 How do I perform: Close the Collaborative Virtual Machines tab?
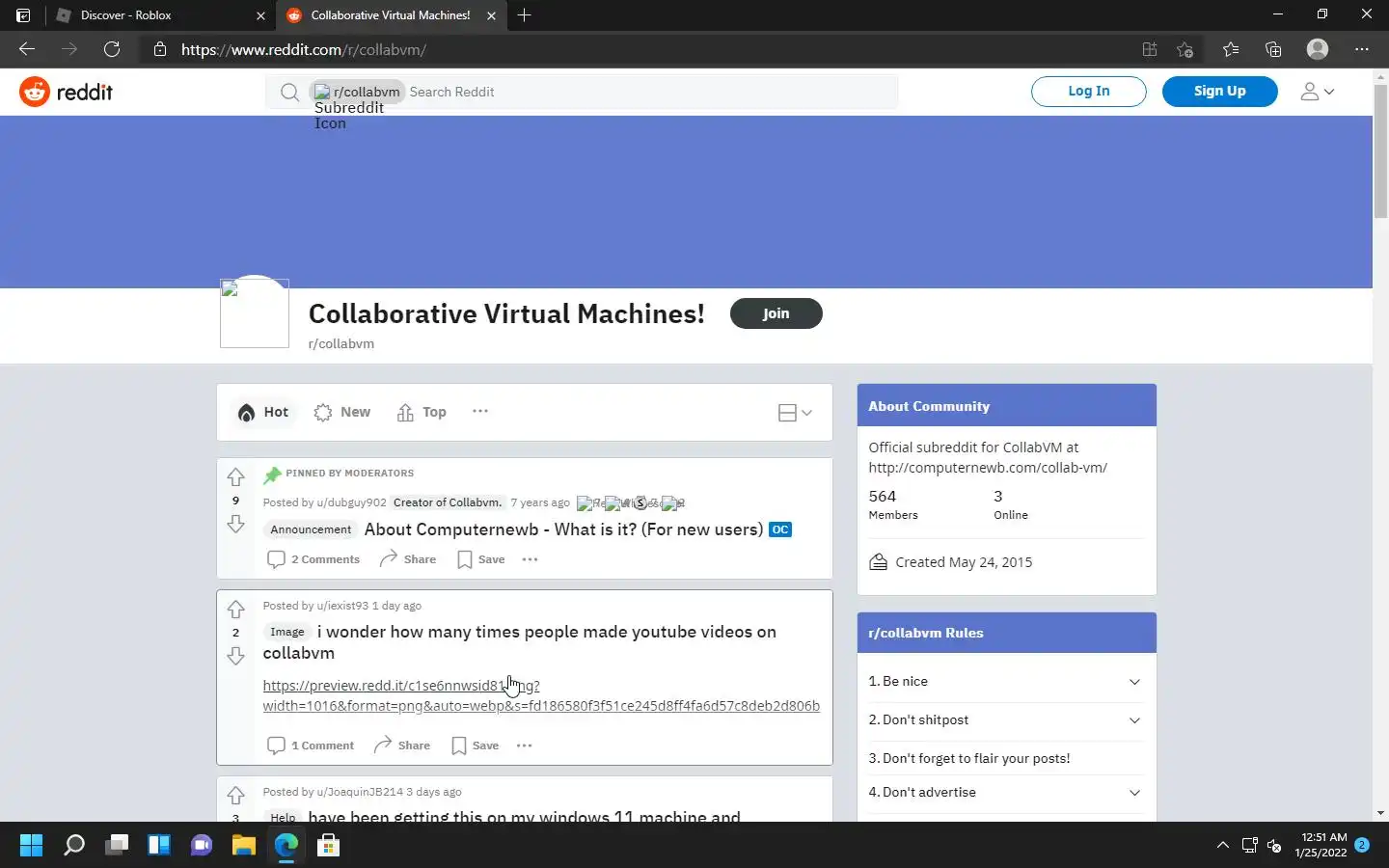click(491, 15)
